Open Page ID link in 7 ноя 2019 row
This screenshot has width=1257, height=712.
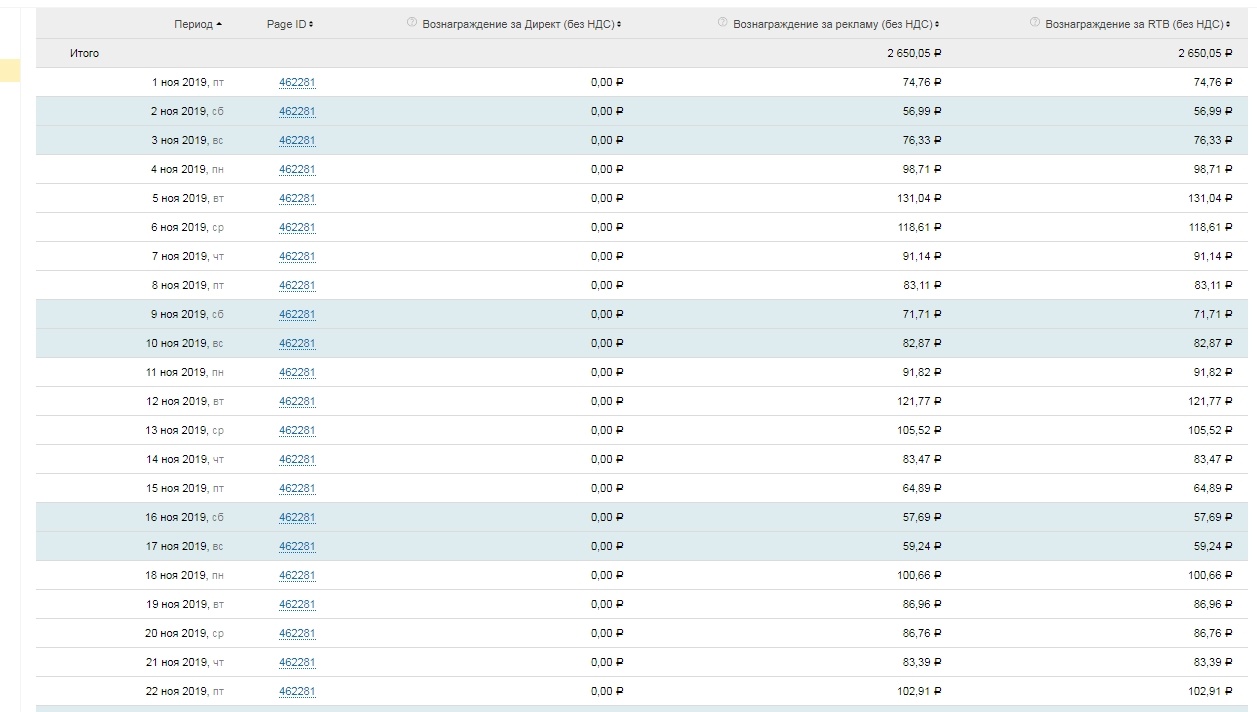click(x=297, y=257)
